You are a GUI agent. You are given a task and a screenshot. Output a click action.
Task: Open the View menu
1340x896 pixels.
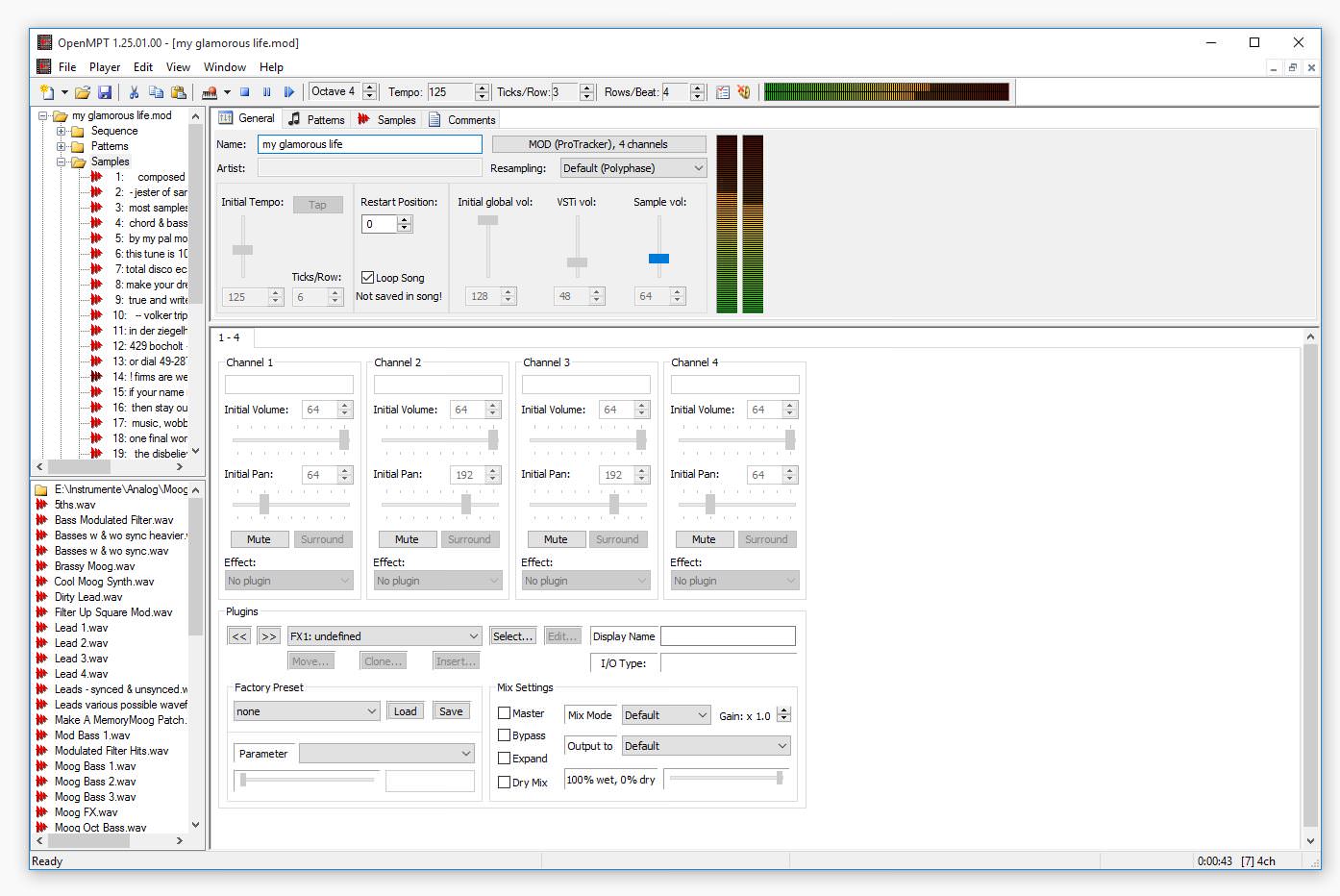178,67
